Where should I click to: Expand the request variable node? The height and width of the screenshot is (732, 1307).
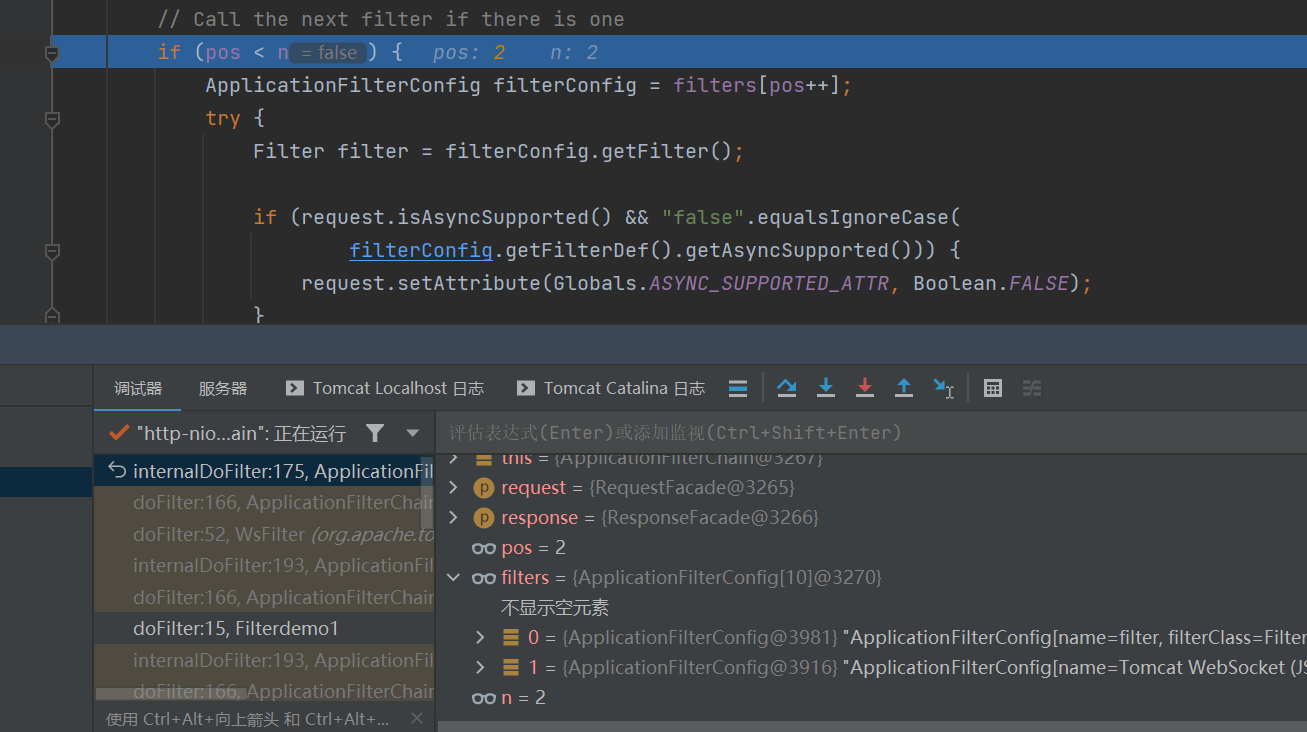453,487
